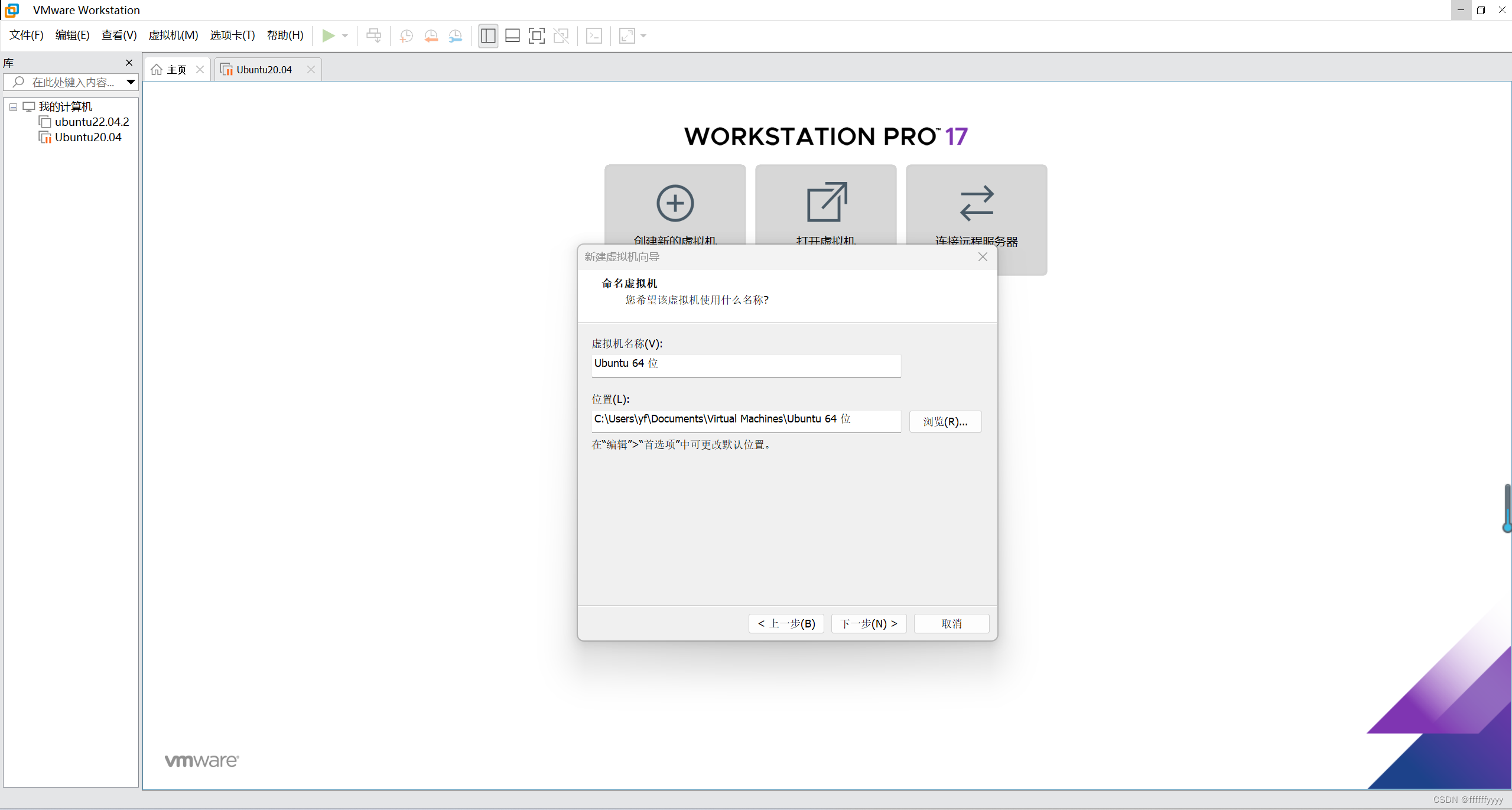Image resolution: width=1512 pixels, height=810 pixels.
Task: Select ubuntu22.04.2 in the library tree
Action: tap(92, 122)
